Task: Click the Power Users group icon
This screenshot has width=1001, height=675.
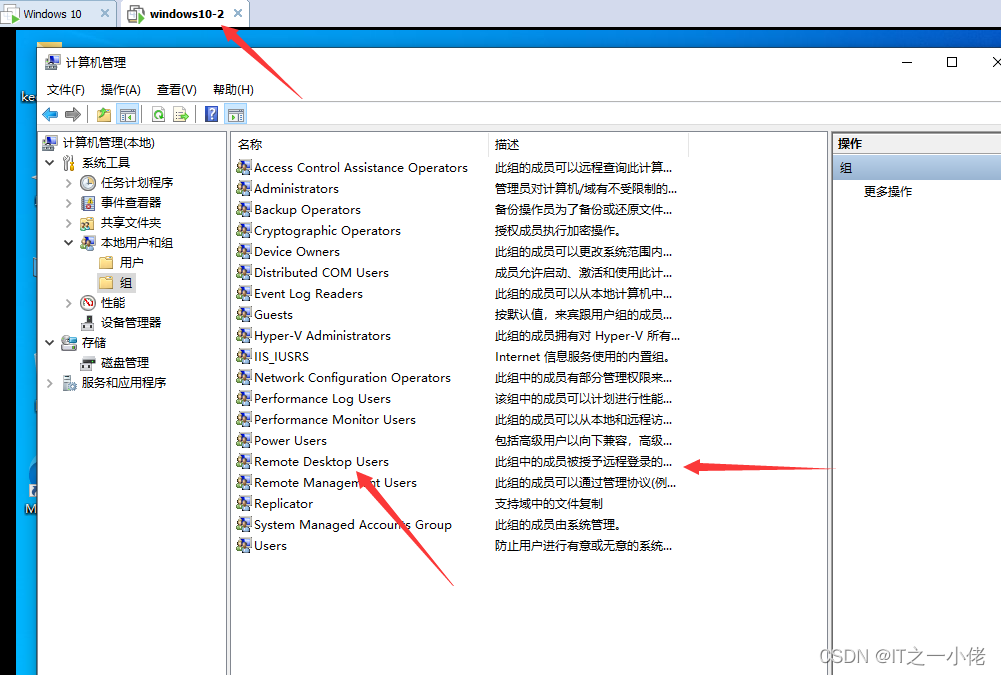Action: pyautogui.click(x=243, y=440)
